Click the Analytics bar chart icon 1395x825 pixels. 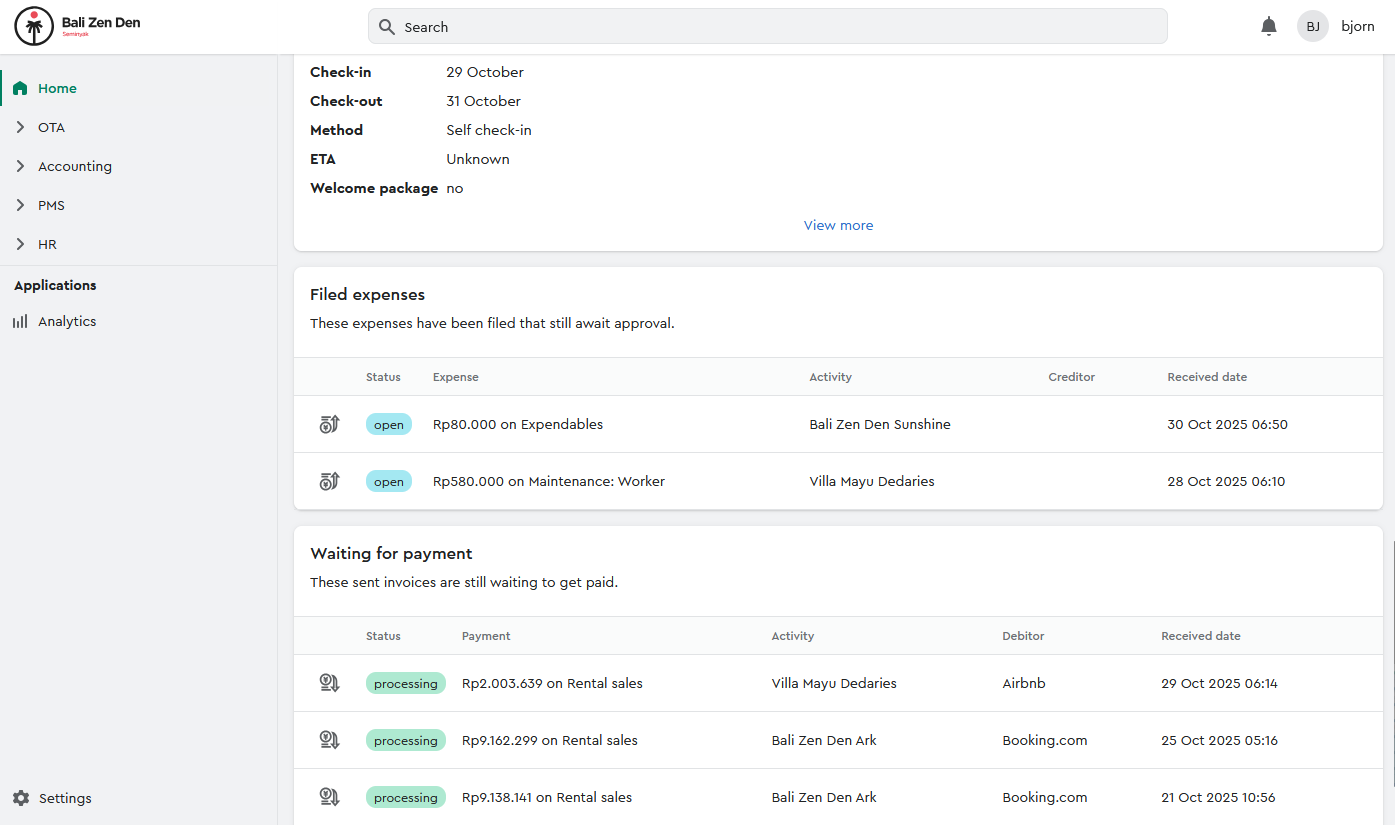[20, 321]
